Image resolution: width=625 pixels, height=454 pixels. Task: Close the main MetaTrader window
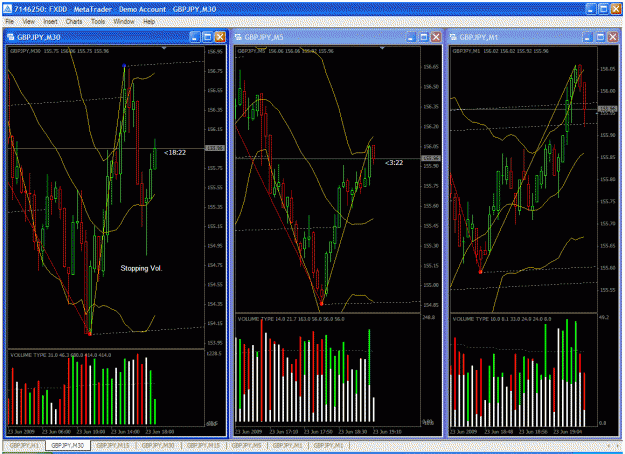[616, 9]
